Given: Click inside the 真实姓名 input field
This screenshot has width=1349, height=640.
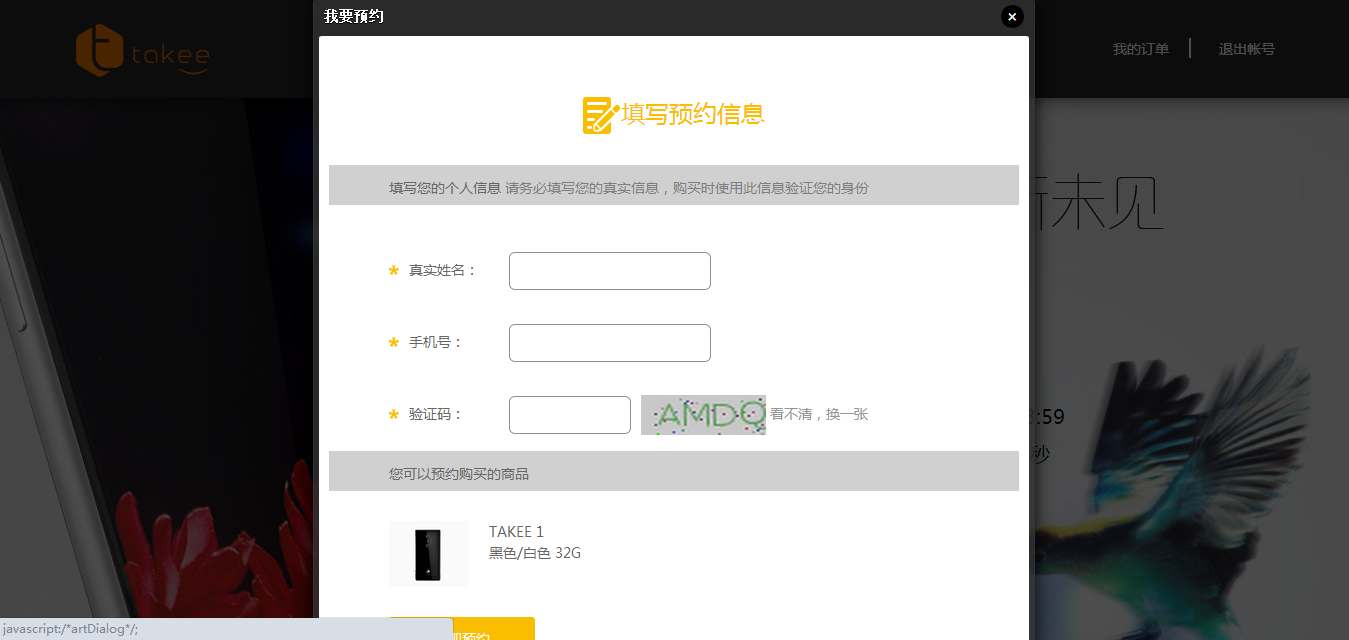Looking at the screenshot, I should point(609,271).
